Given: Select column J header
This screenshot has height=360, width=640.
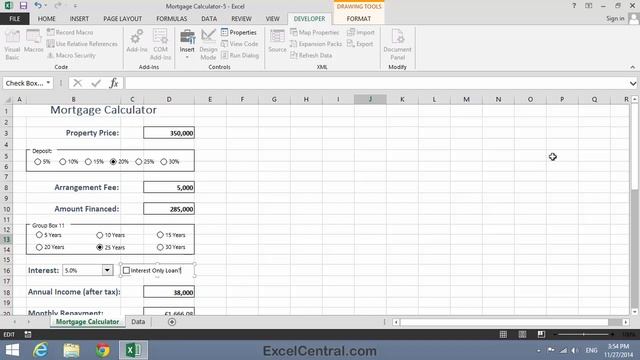Looking at the screenshot, I should 370,99.
